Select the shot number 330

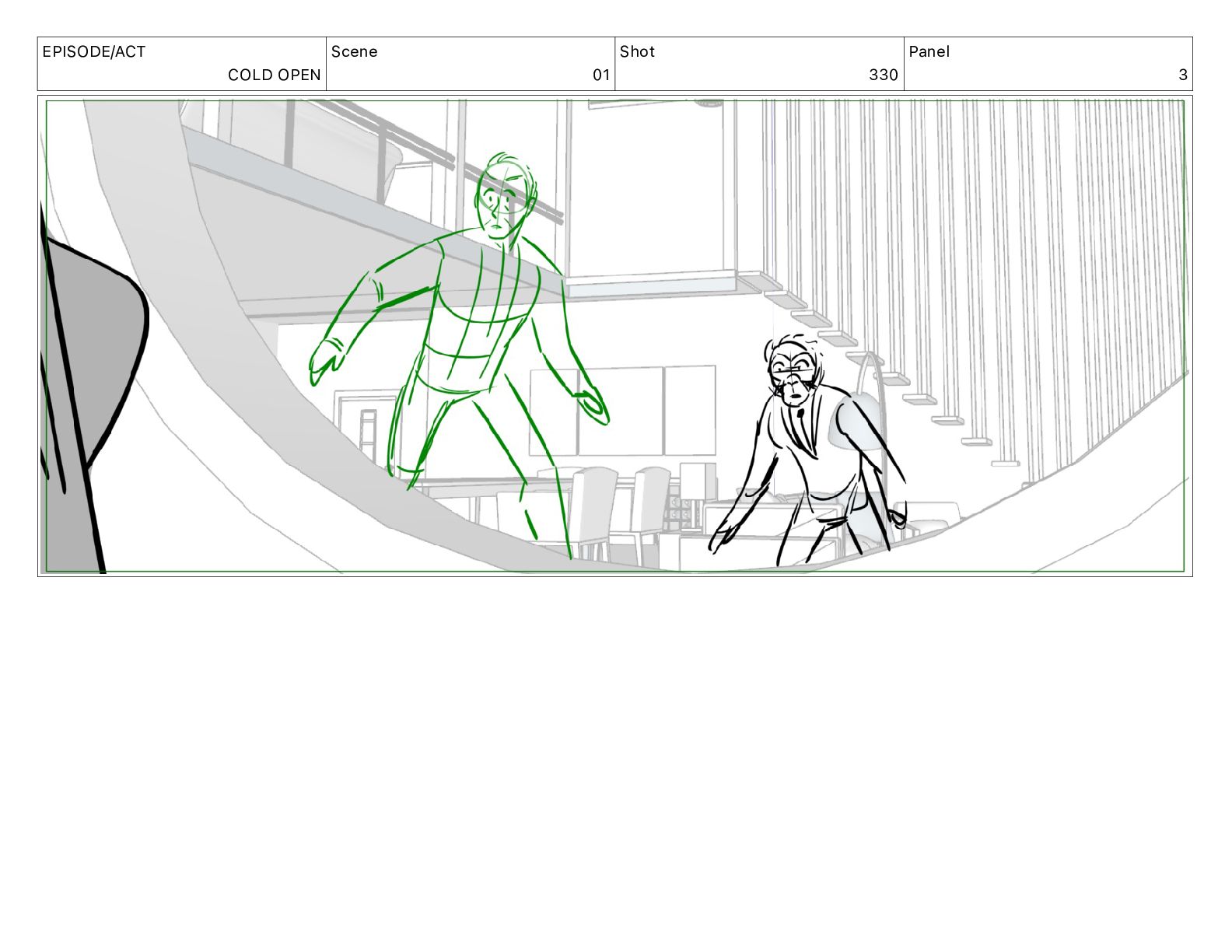coord(884,75)
